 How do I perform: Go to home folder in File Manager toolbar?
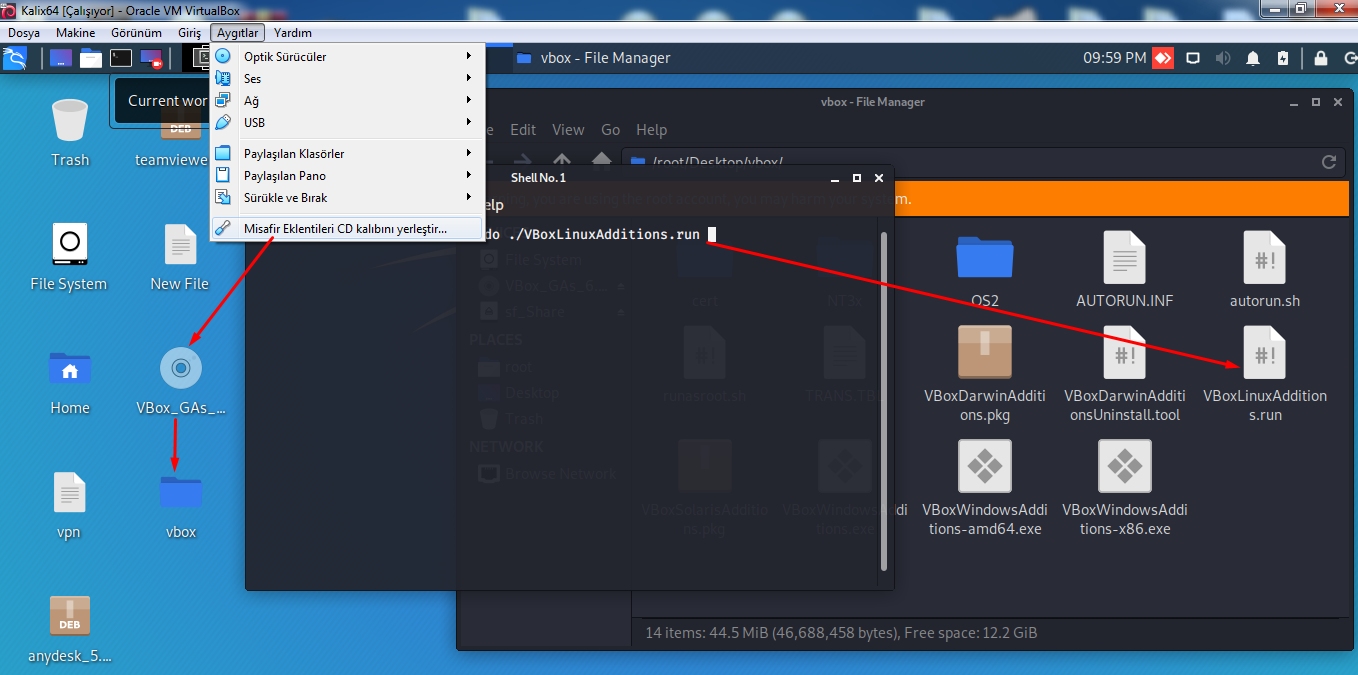601,161
